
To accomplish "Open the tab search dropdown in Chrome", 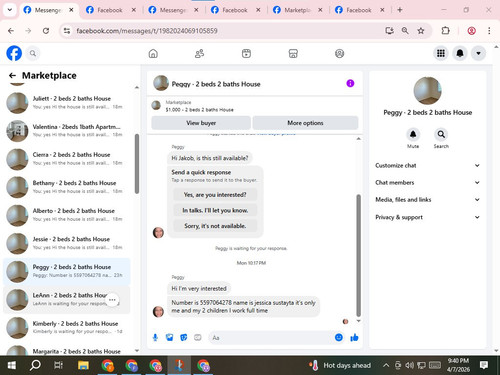I will [x=10, y=10].
